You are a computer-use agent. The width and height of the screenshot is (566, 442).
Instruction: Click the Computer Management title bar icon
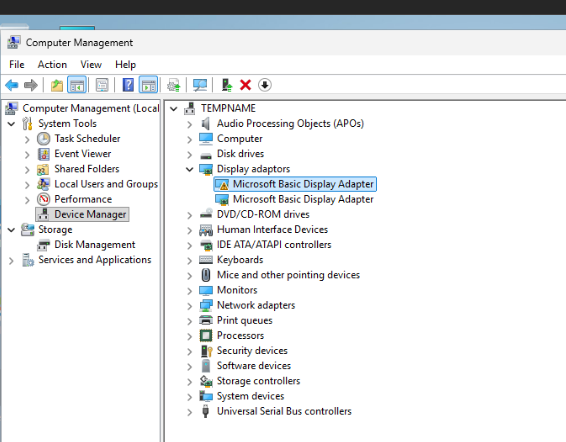tap(13, 43)
